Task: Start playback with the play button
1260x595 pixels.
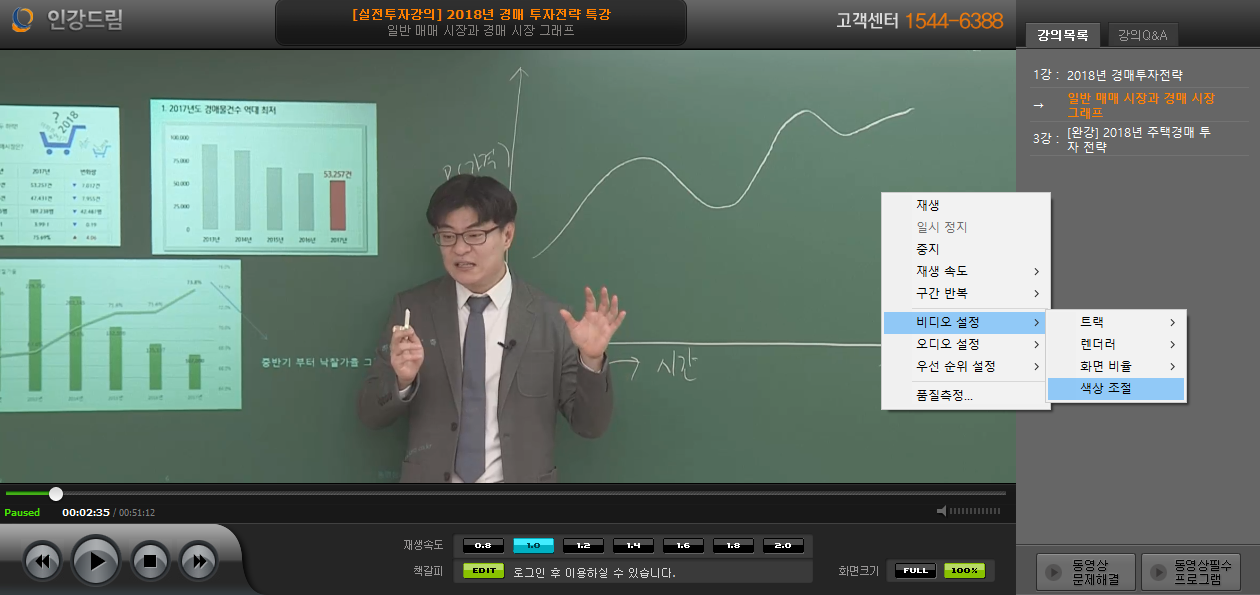Action: tap(96, 561)
